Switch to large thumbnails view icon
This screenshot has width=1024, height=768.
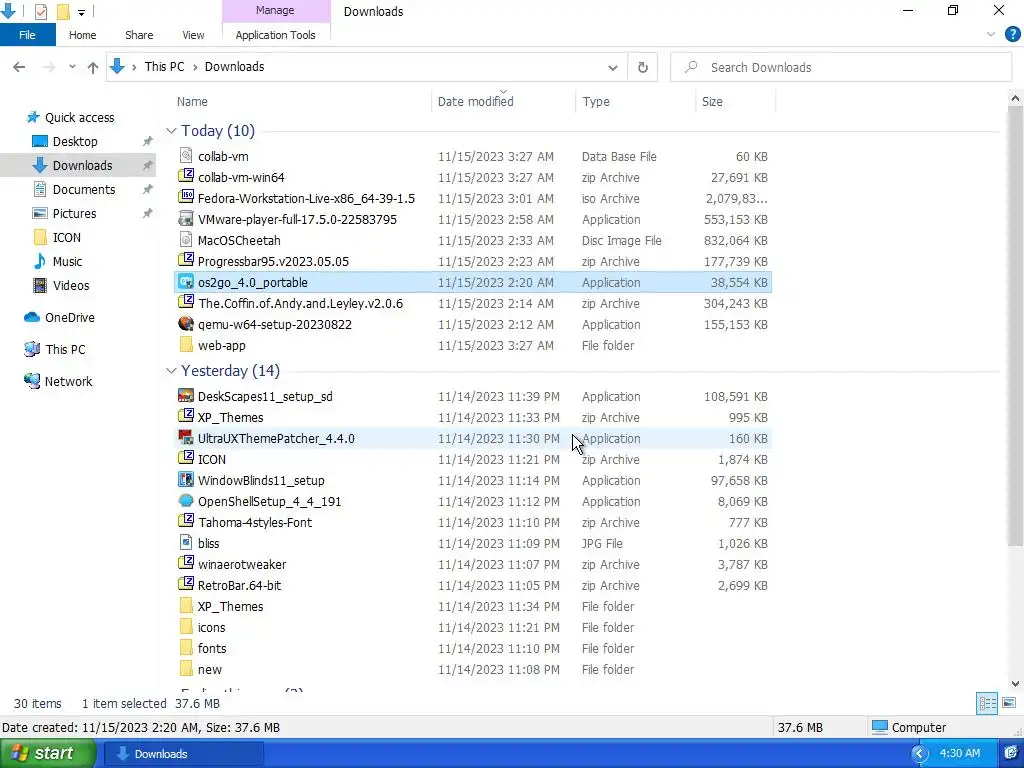[1009, 703]
